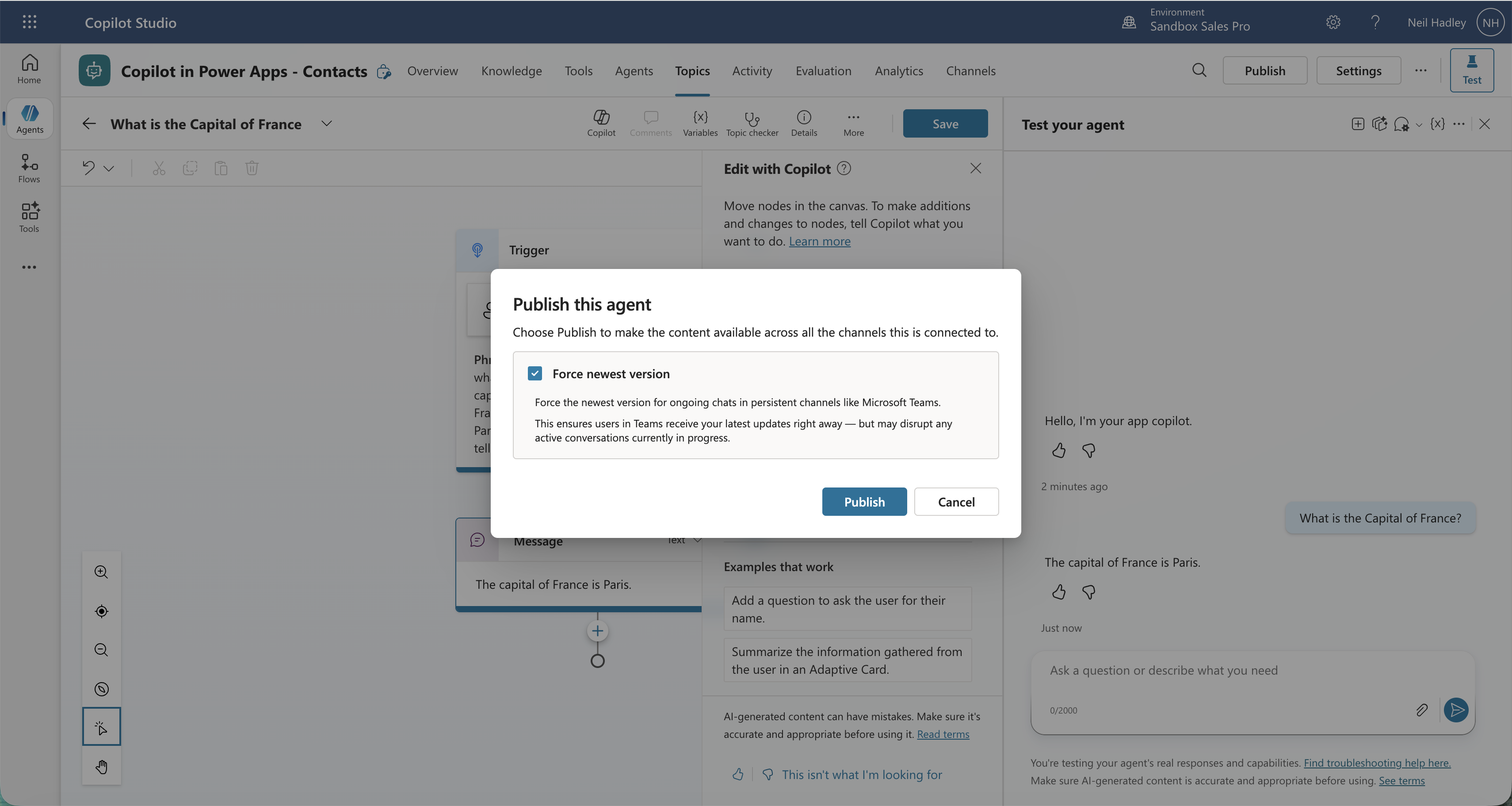Switch to the Overview tab

[432, 70]
